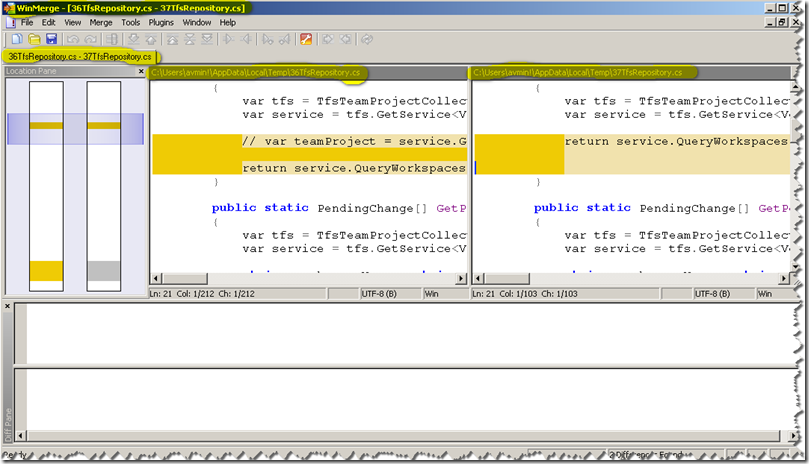Click left pane 'UTF-8 (B)' status cell
This screenshot has width=809, height=464.
pos(391,294)
